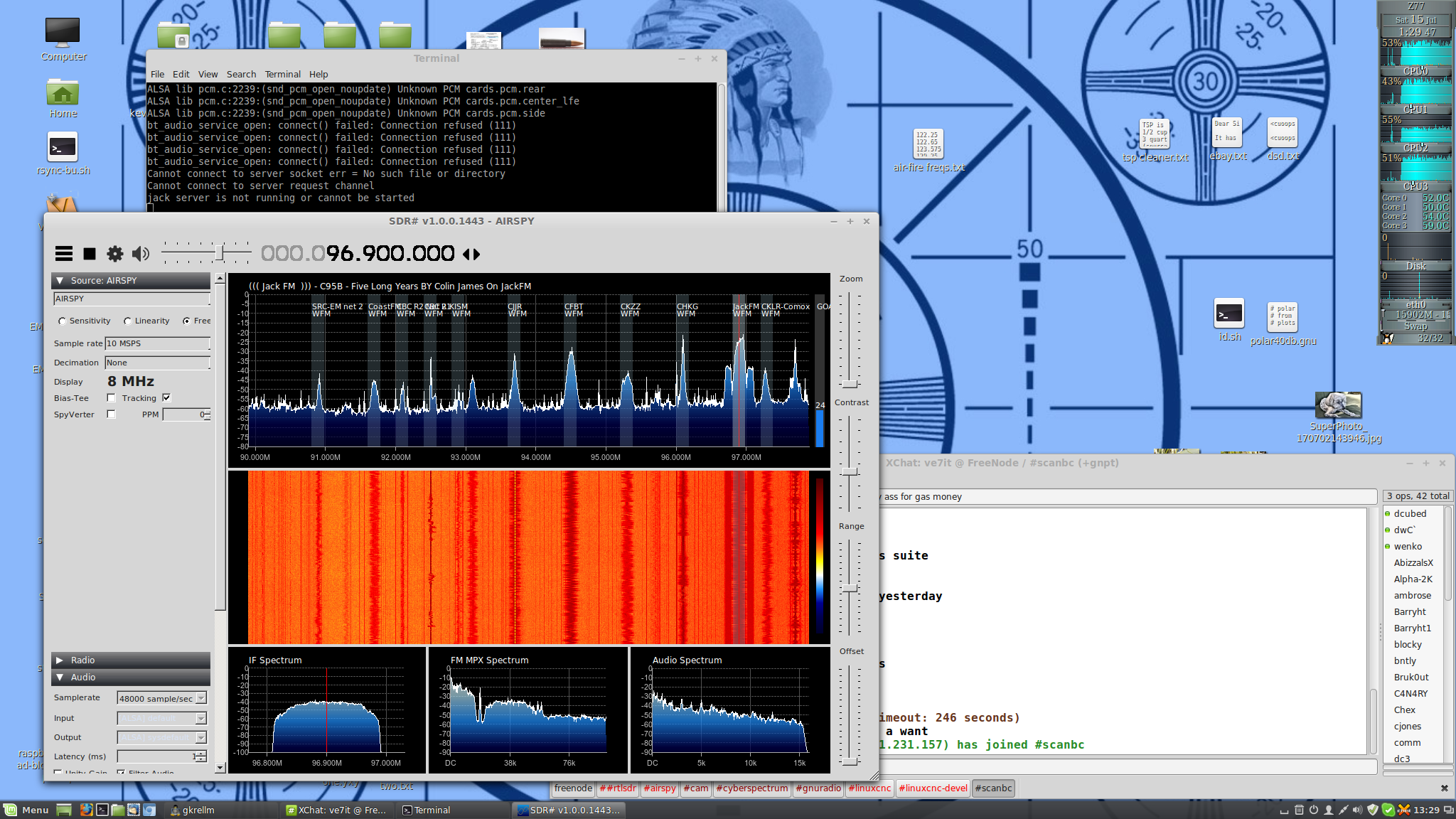The height and width of the screenshot is (819, 1456).
Task: Click the frequency step arrows icon
Action: click(x=471, y=254)
